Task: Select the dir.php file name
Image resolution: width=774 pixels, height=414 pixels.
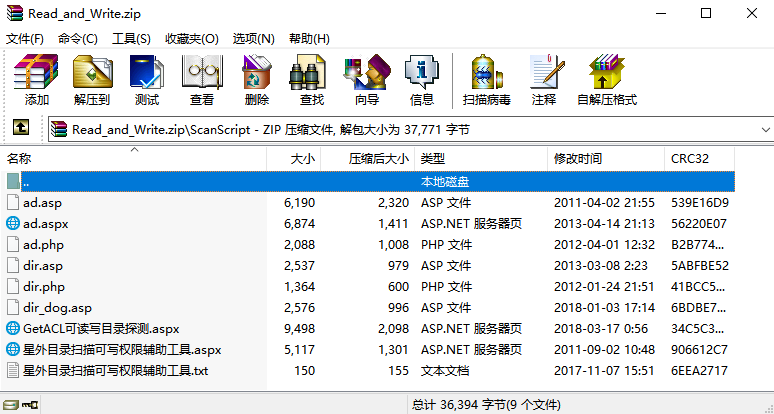Action: point(44,287)
